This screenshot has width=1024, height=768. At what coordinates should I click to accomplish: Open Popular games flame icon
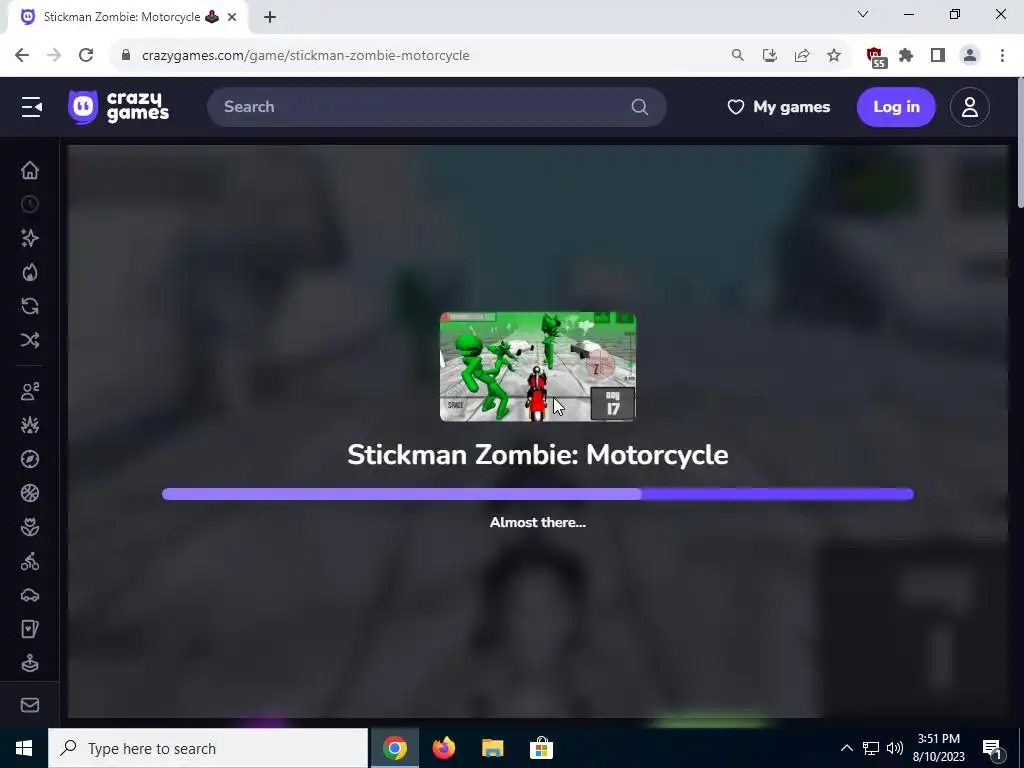tap(30, 272)
